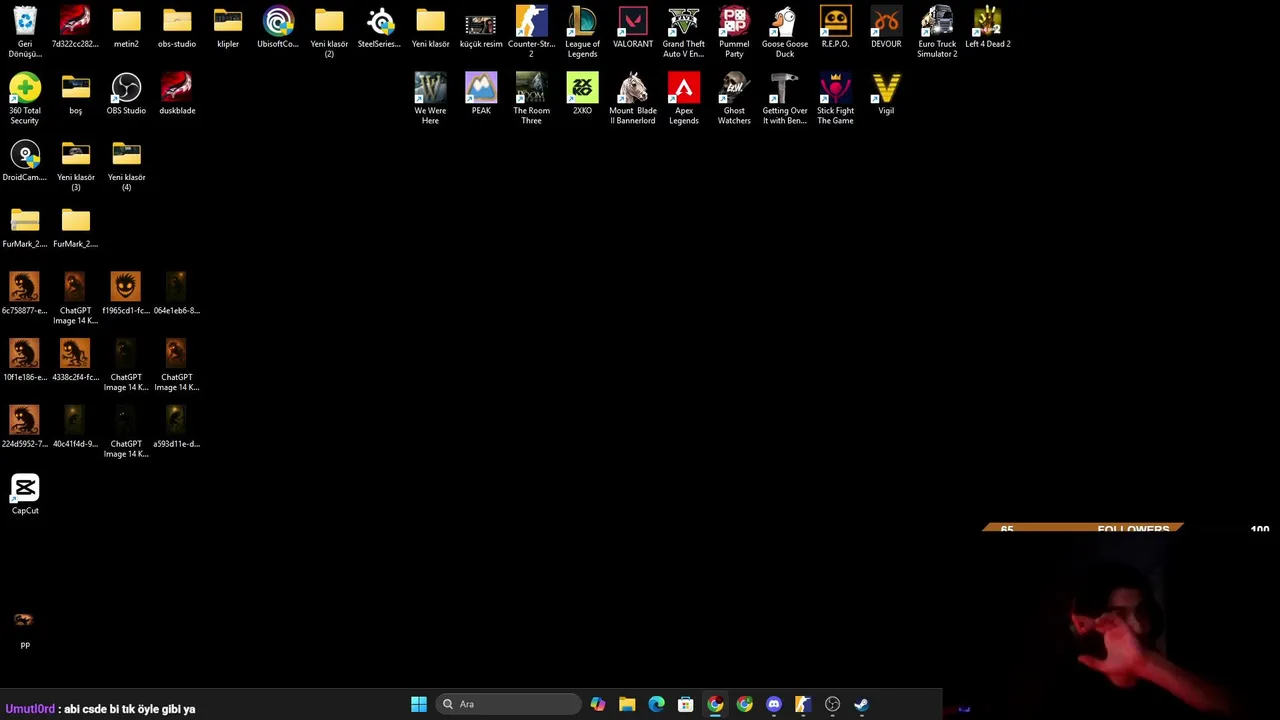Select the Euro Truck Simulator 2 icon
This screenshot has width=1280, height=720.
tap(937, 32)
